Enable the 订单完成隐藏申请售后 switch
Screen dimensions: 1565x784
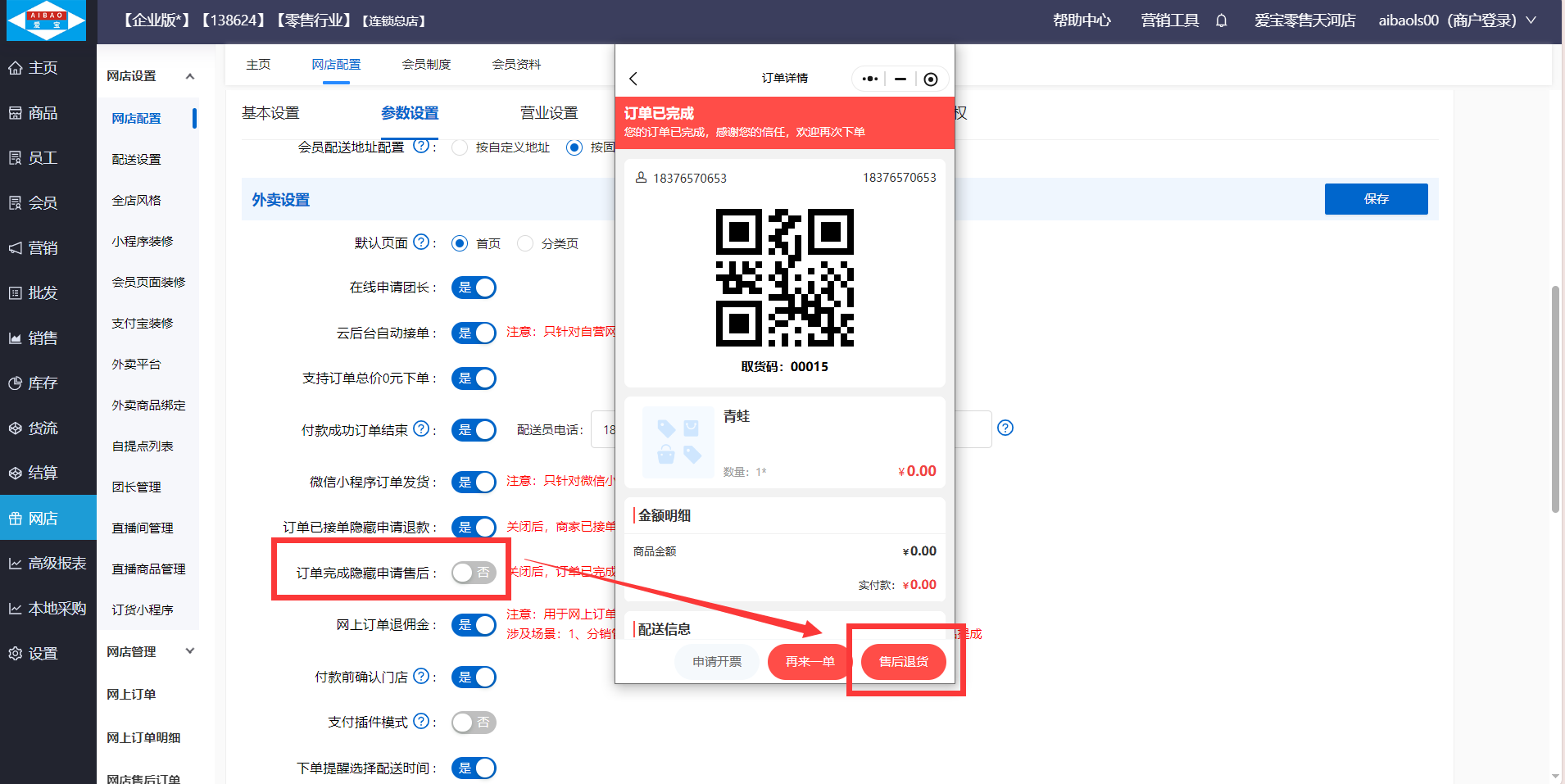click(x=474, y=573)
